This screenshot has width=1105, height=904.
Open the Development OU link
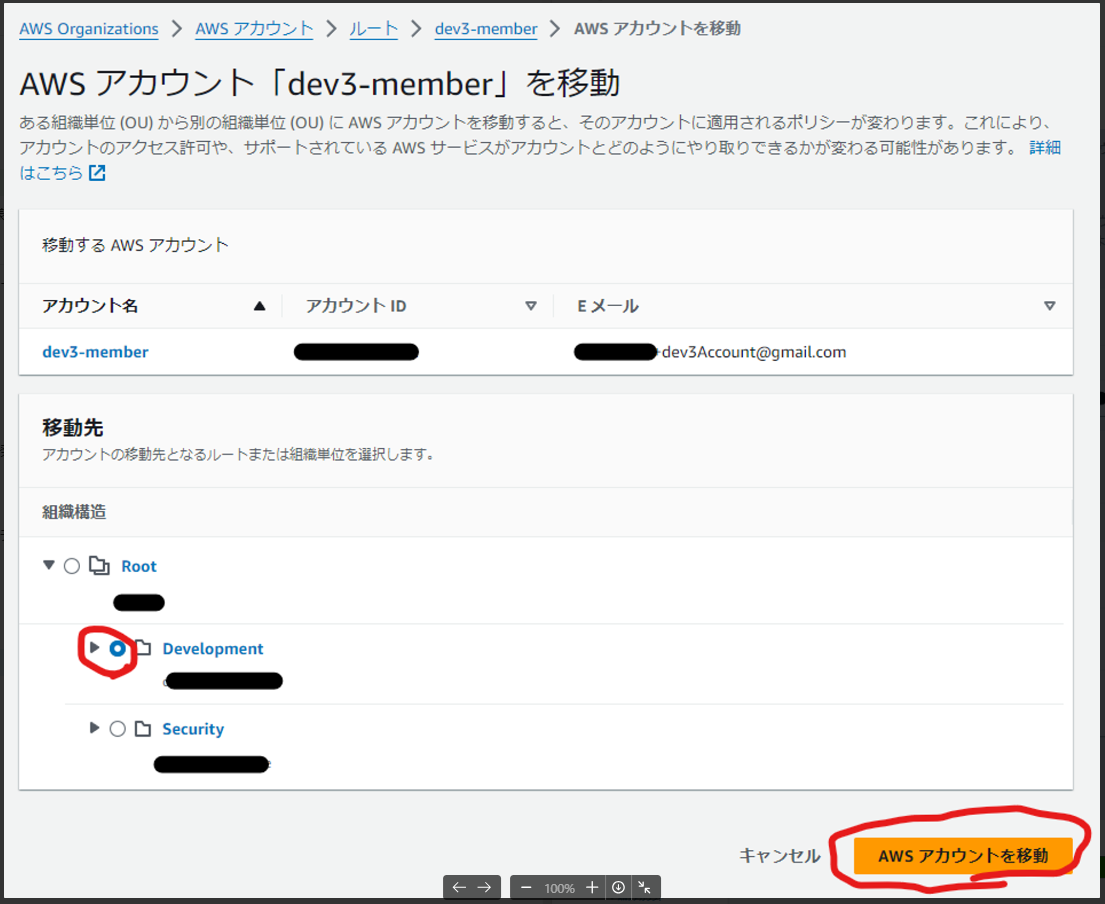point(213,648)
